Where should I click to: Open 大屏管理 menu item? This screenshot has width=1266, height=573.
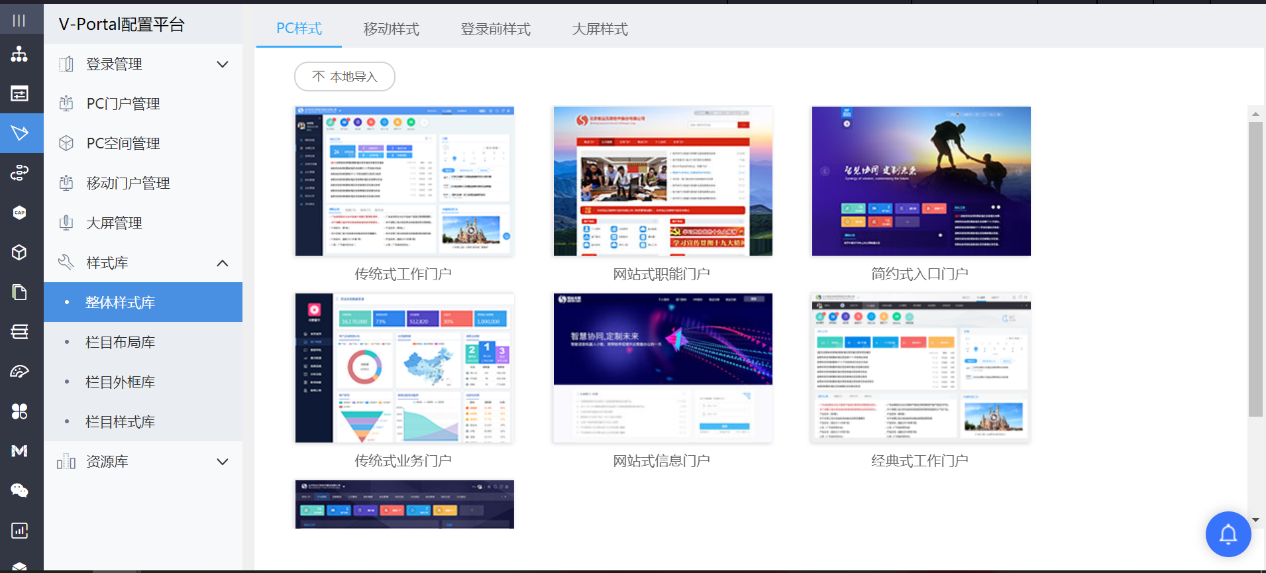143,222
